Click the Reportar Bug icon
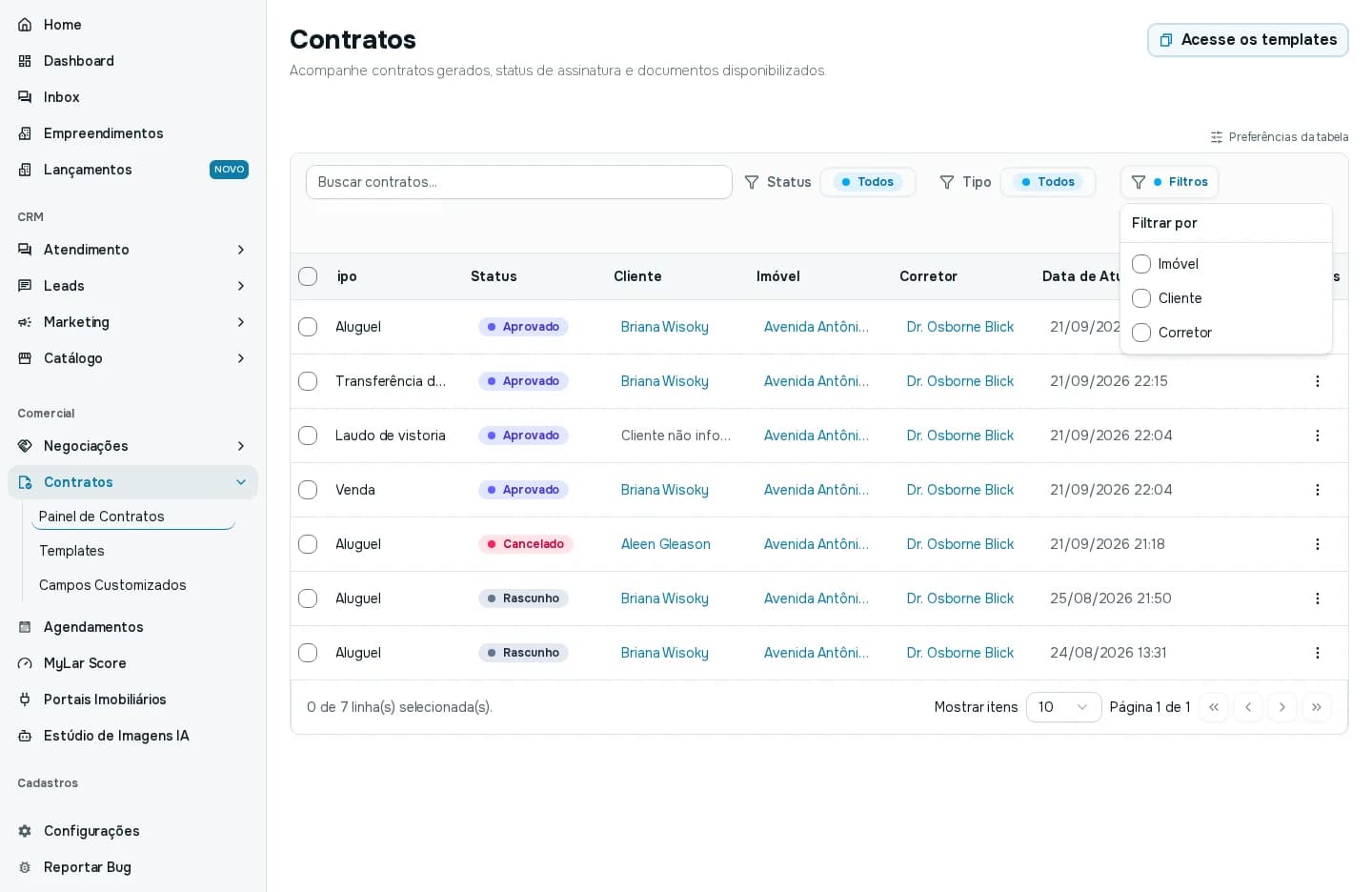 [25, 867]
